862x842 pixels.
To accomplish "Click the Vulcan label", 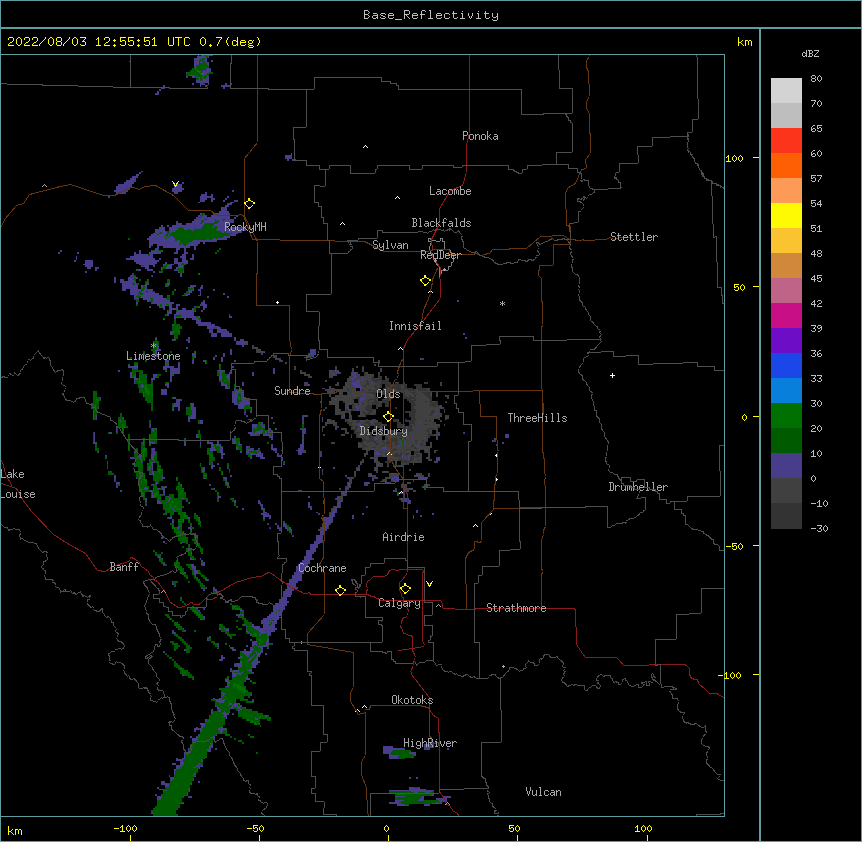I will 543,792.
